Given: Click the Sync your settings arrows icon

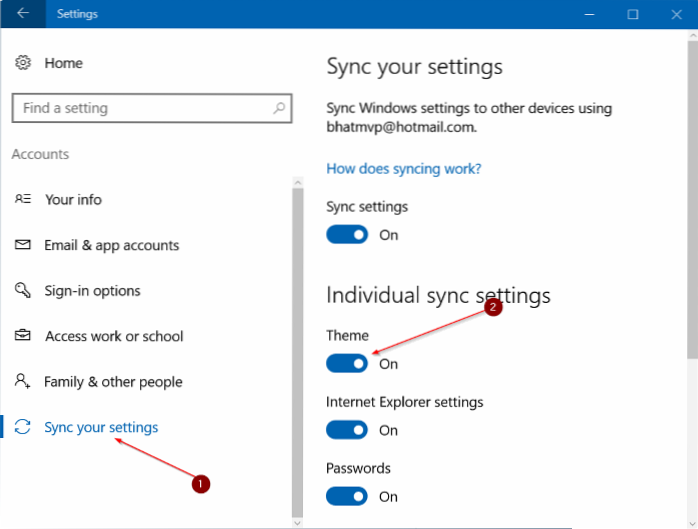Looking at the screenshot, I should pos(23,428).
